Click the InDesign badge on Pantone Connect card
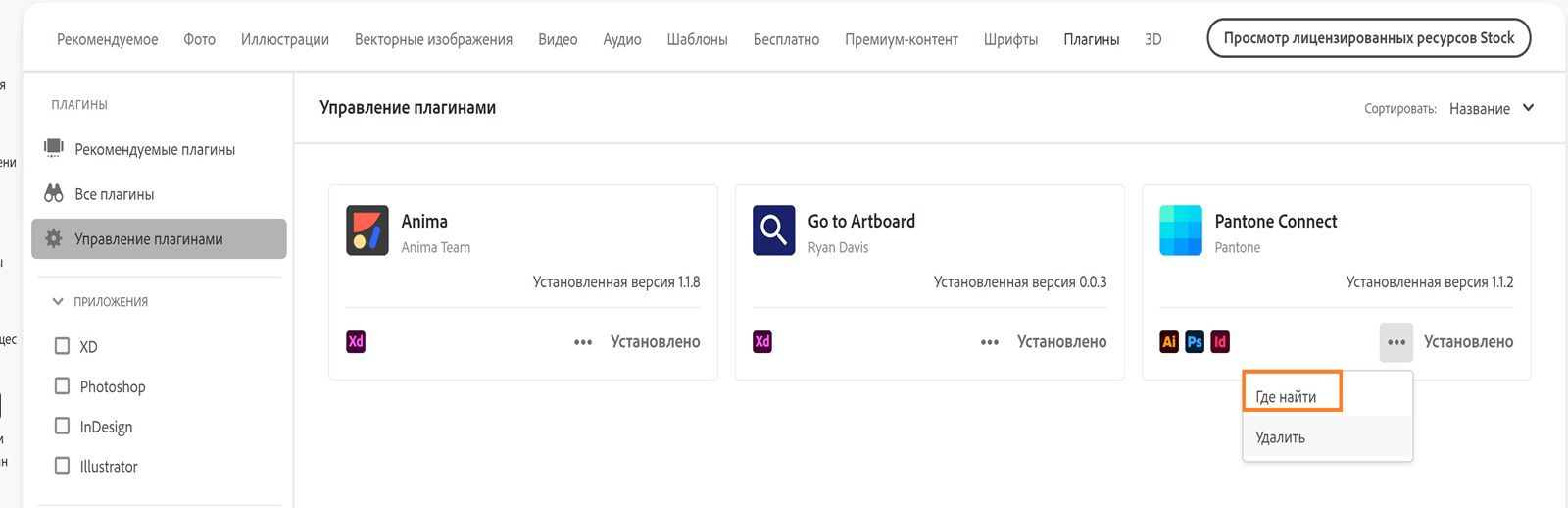1568x508 pixels. coord(1220,341)
